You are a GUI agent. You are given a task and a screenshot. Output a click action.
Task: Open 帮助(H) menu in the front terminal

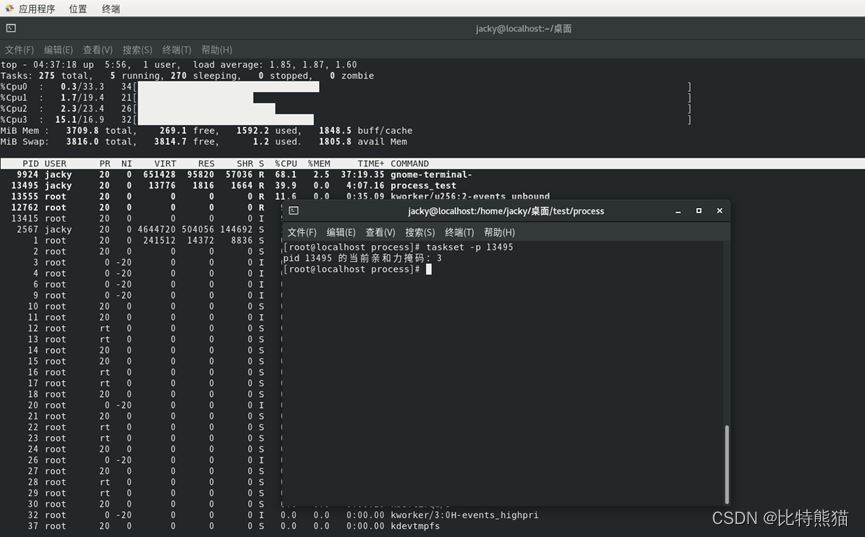click(499, 232)
